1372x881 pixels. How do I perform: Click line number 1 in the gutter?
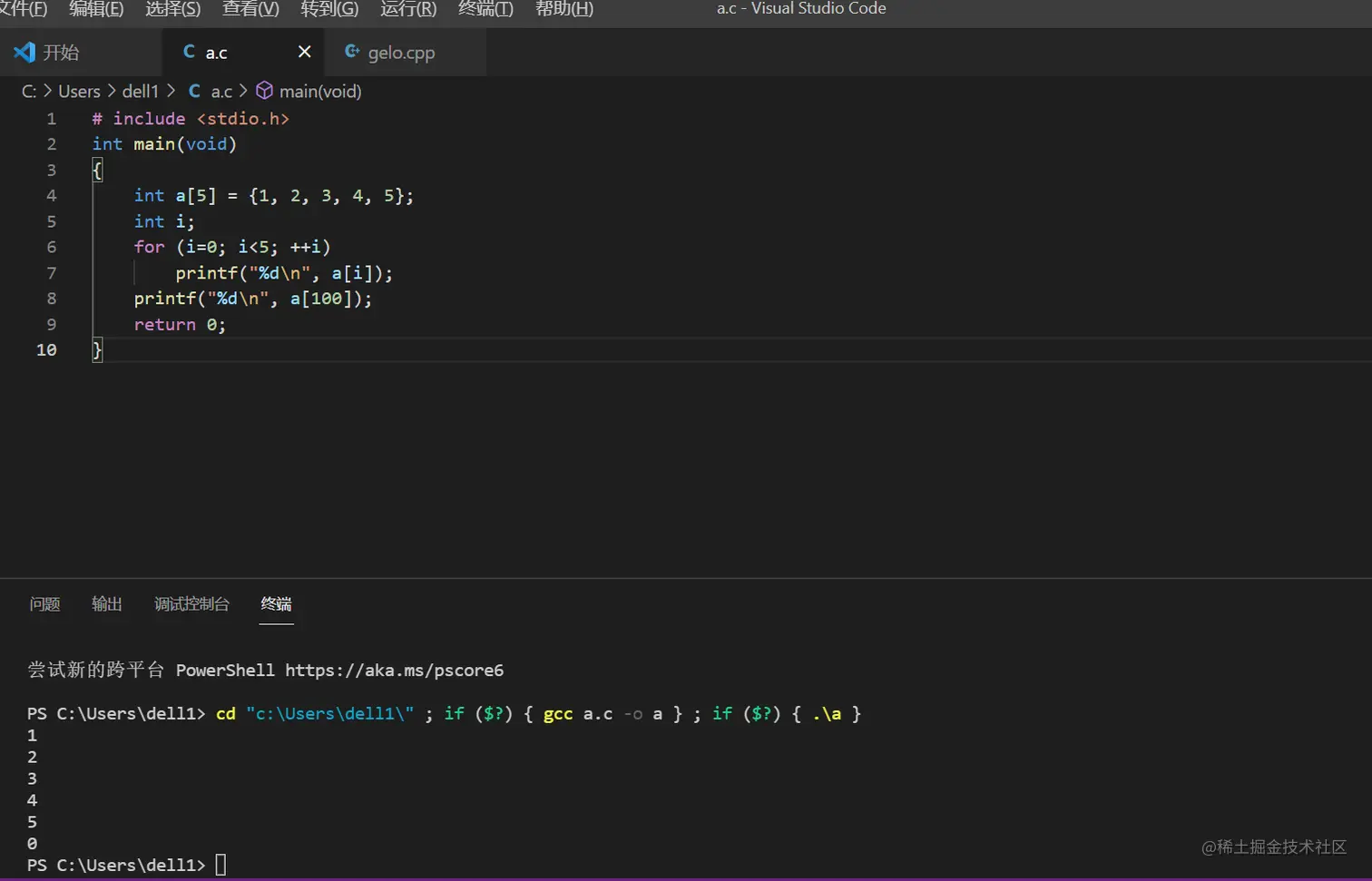[x=52, y=119]
